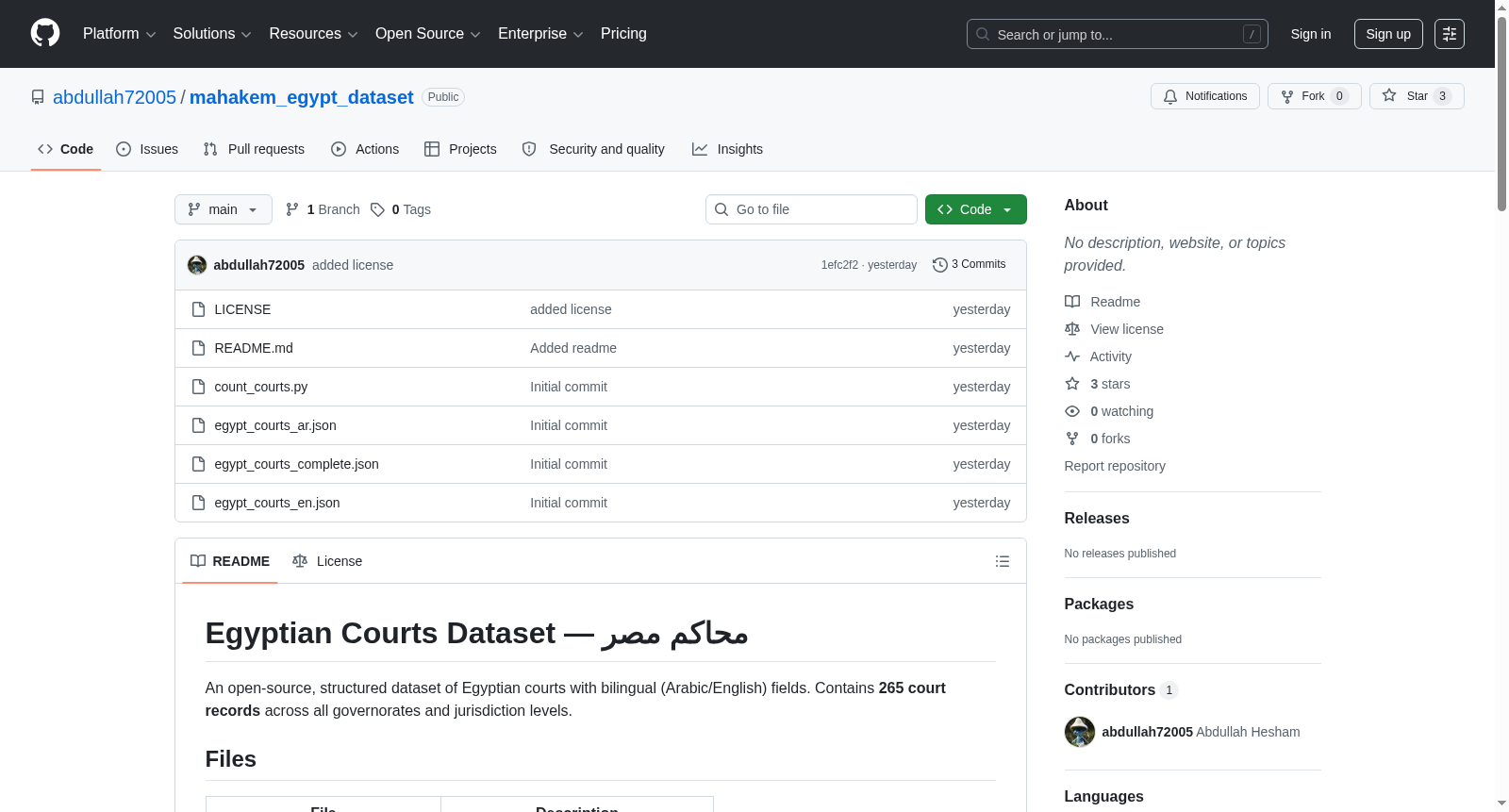Expand the Enterprise menu
The width and height of the screenshot is (1509, 812).
pyautogui.click(x=540, y=34)
